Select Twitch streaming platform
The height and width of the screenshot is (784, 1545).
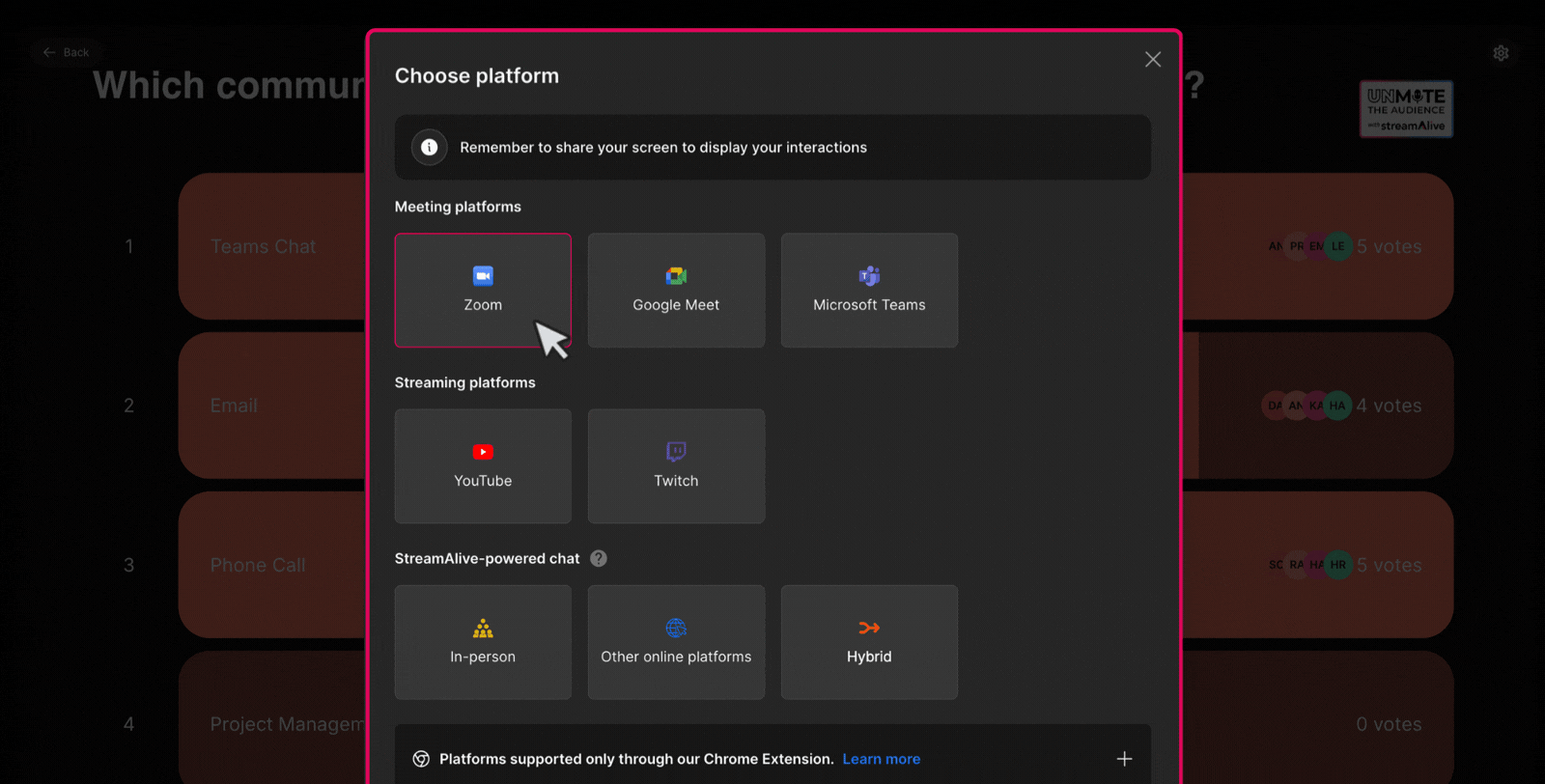(x=676, y=466)
